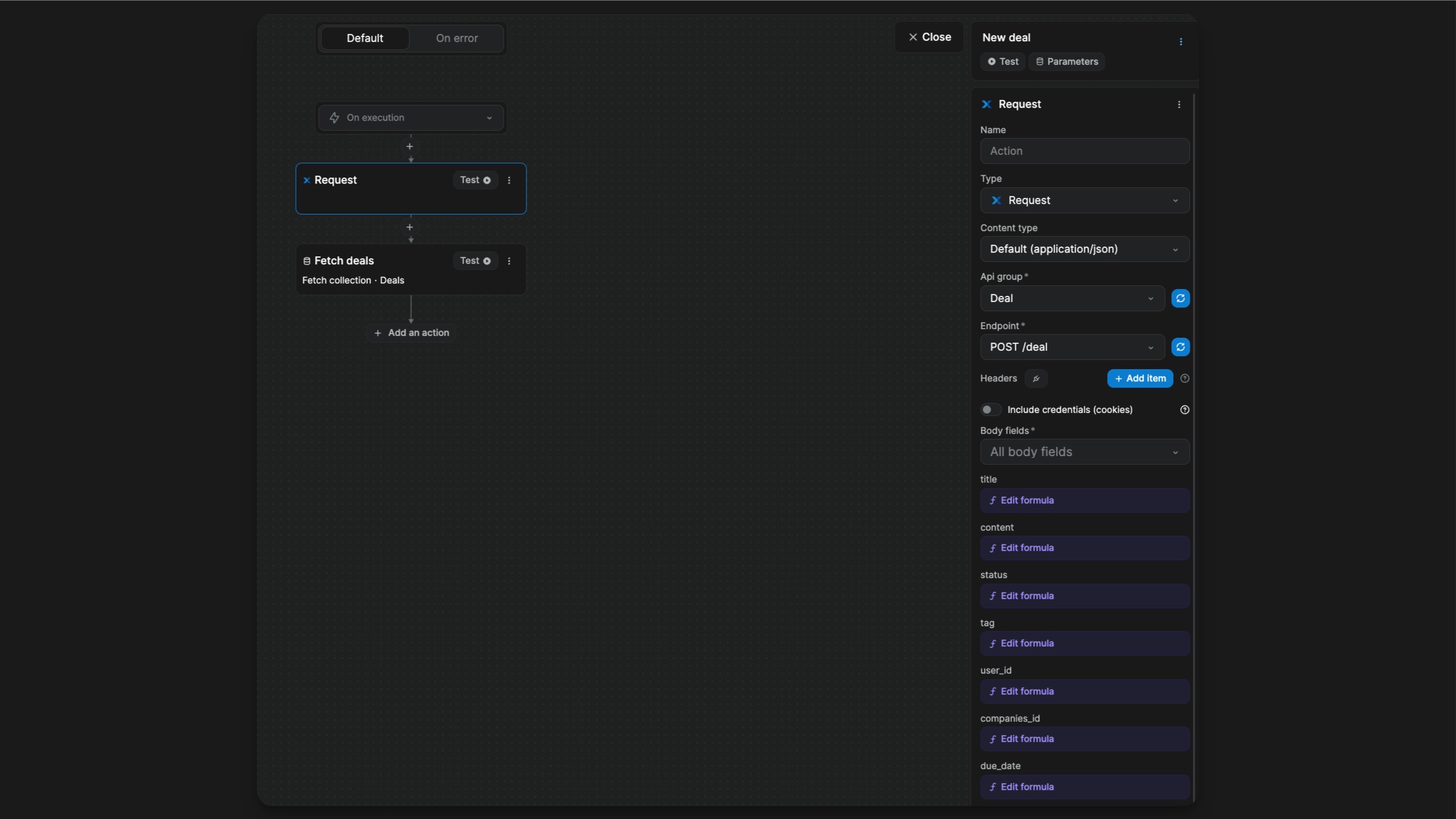This screenshot has height=819, width=1456.
Task: Open the Type dropdown showing Request
Action: (1084, 200)
